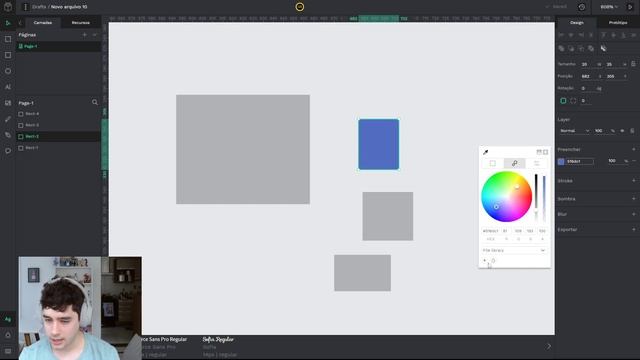Viewport: 640px width, 360px height.
Task: Select the Rectangle tool
Action: pos(8,55)
